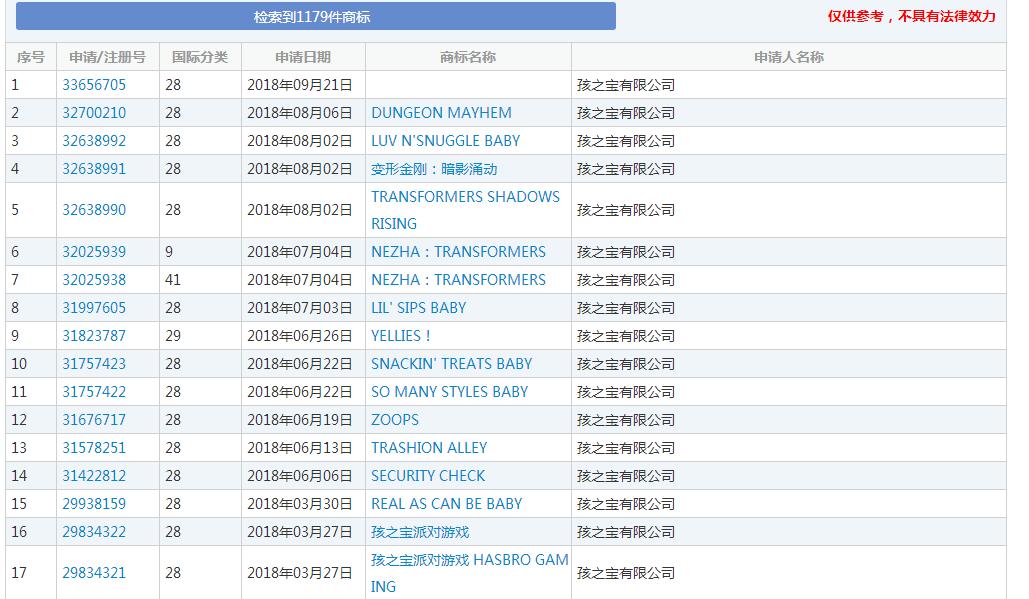This screenshot has height=599, width=1029.
Task: Open NEZHA : TRANSFORMERS in class 9 row
Action: click(458, 252)
